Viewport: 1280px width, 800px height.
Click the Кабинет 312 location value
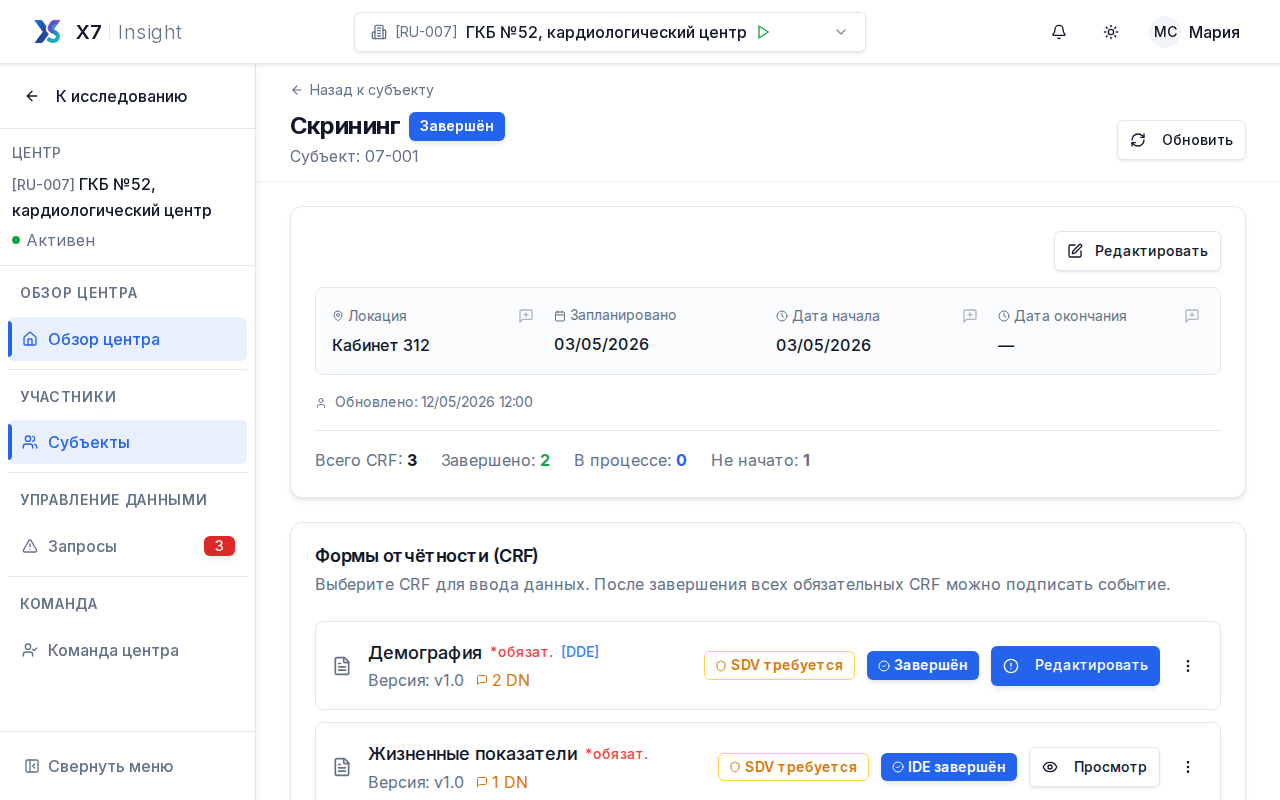pyautogui.click(x=381, y=345)
